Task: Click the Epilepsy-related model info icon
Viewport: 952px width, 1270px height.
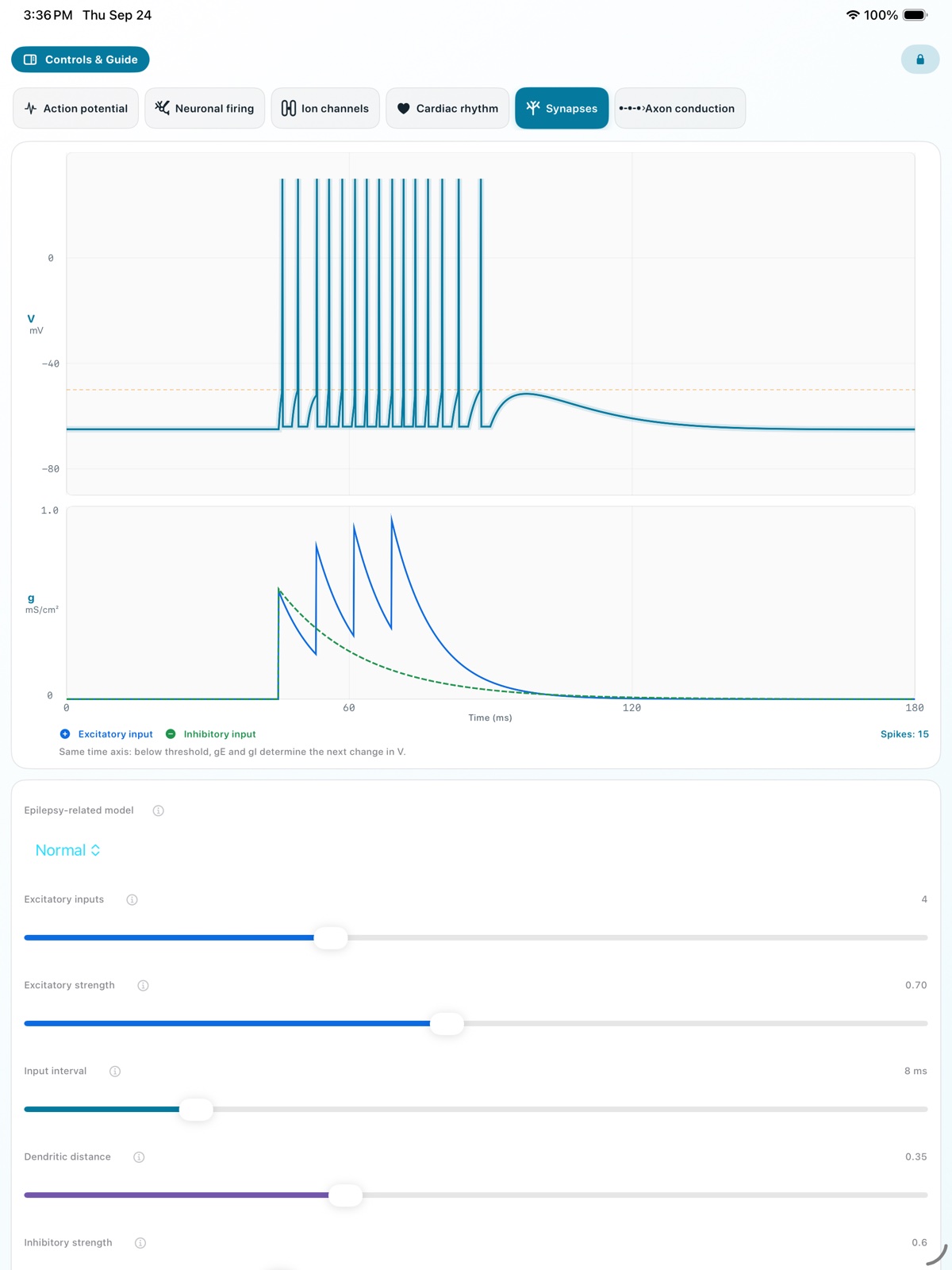Action: [x=158, y=810]
